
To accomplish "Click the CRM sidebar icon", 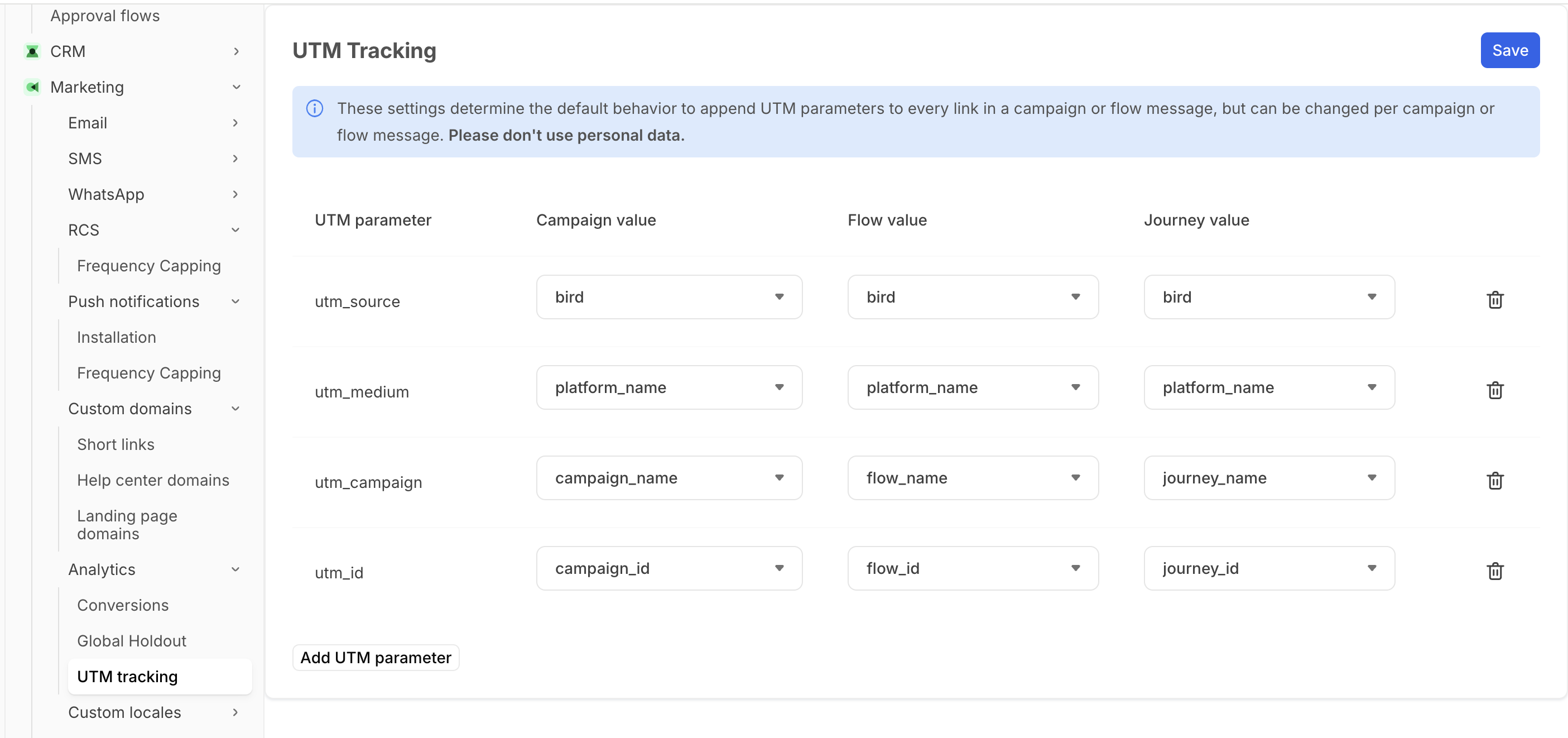I will coord(32,51).
